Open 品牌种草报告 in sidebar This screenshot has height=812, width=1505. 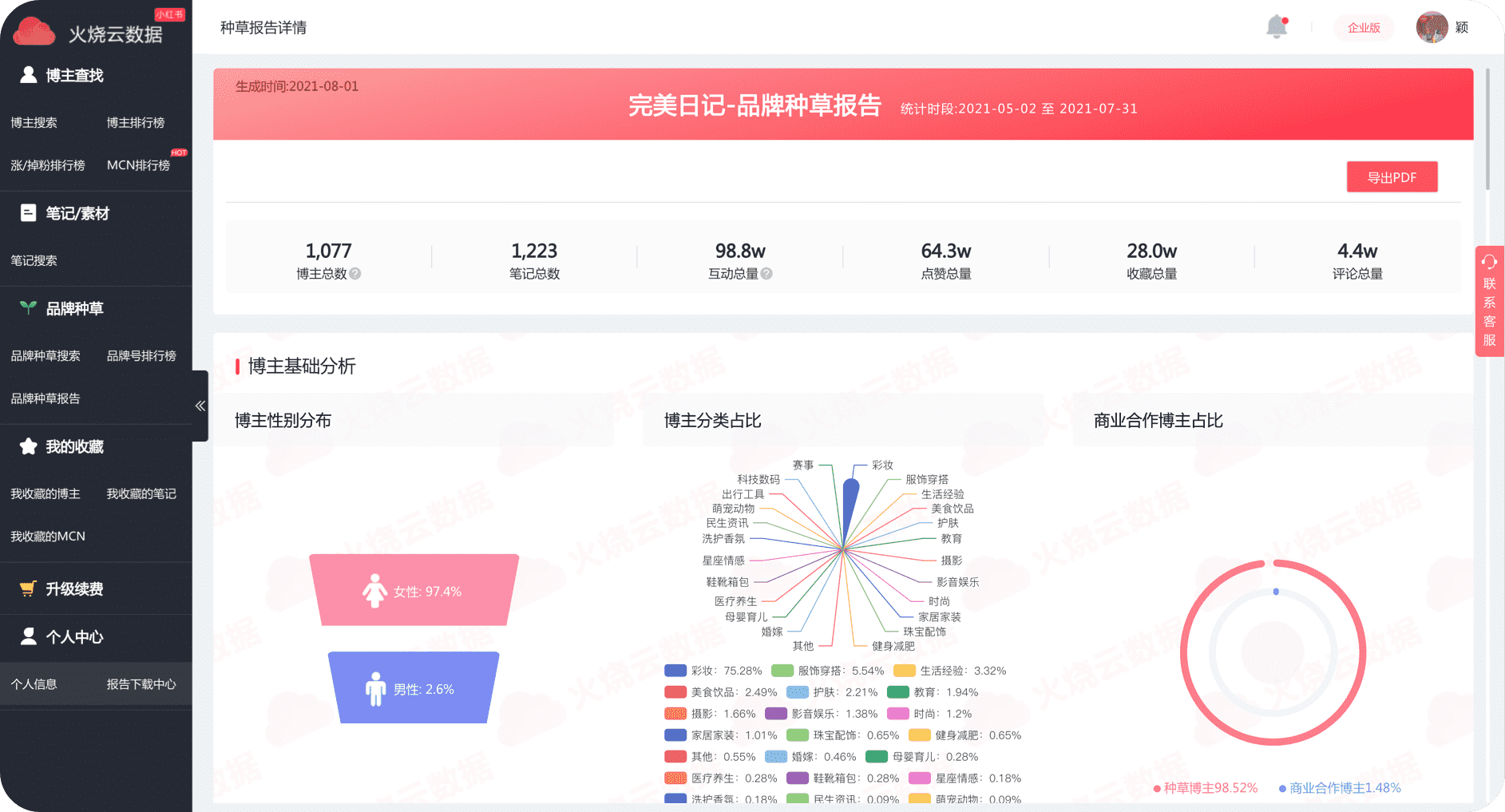pos(46,398)
